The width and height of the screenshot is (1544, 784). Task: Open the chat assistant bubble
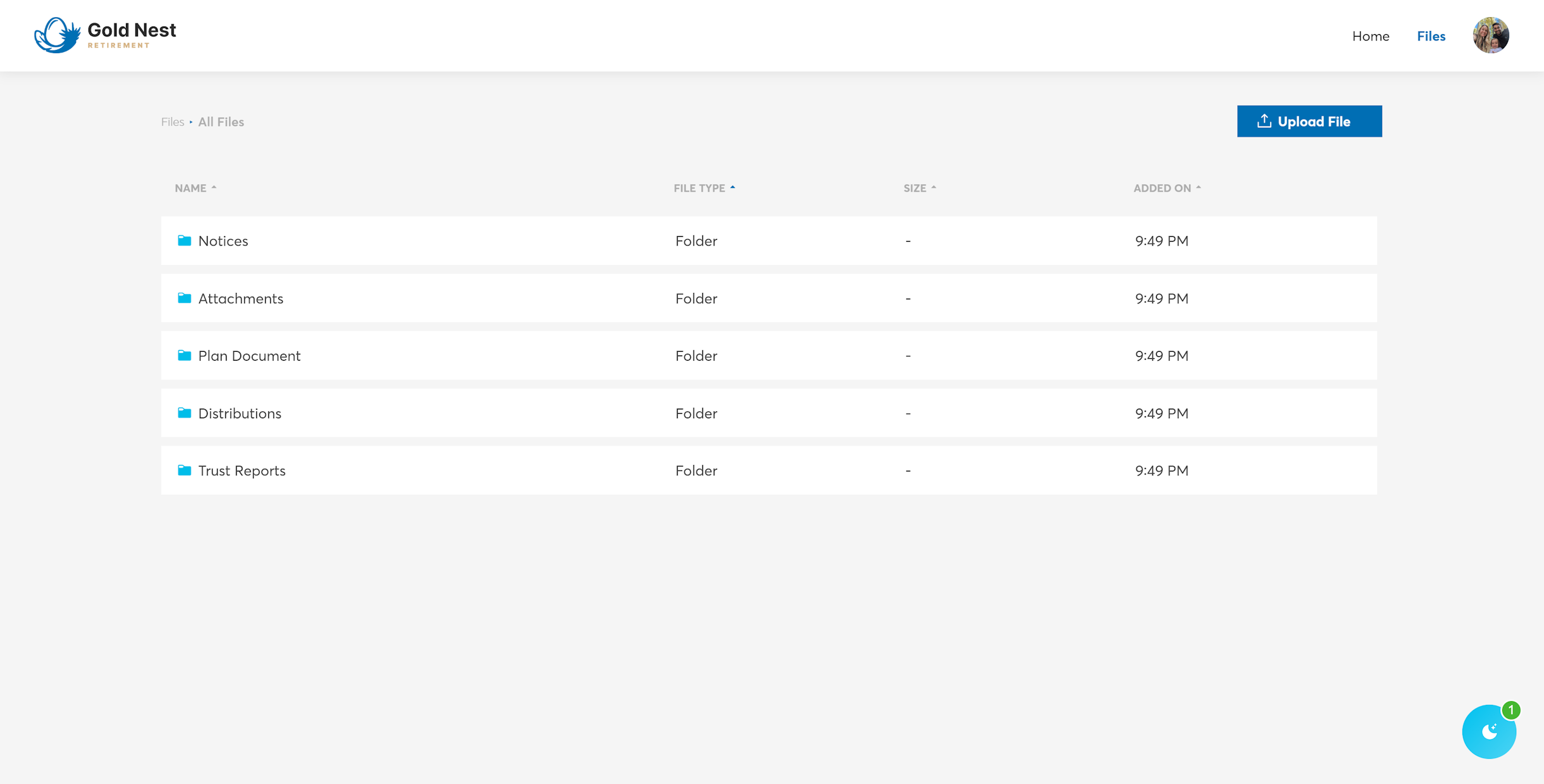[x=1488, y=733]
